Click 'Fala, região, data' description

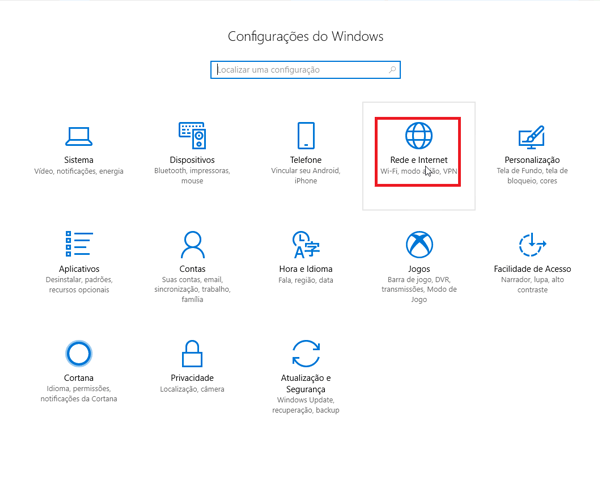tap(306, 280)
